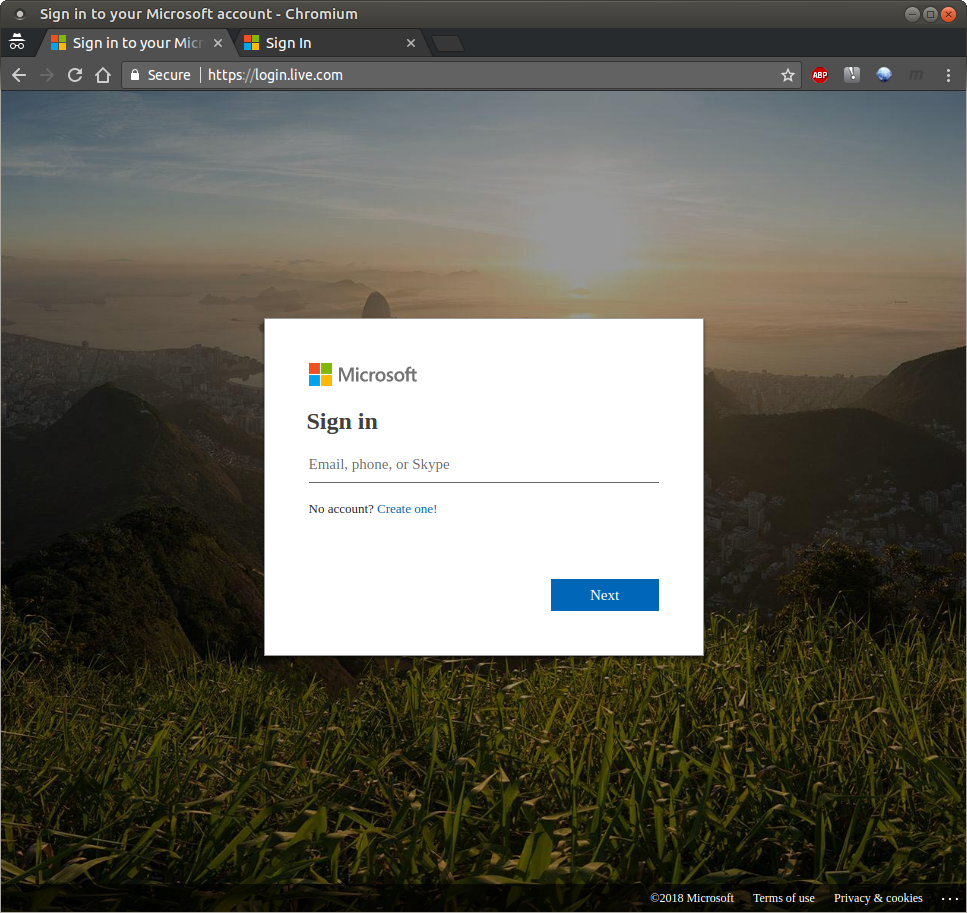967x913 pixels.
Task: Click the Email, phone, or Skype field
Action: tap(483, 465)
